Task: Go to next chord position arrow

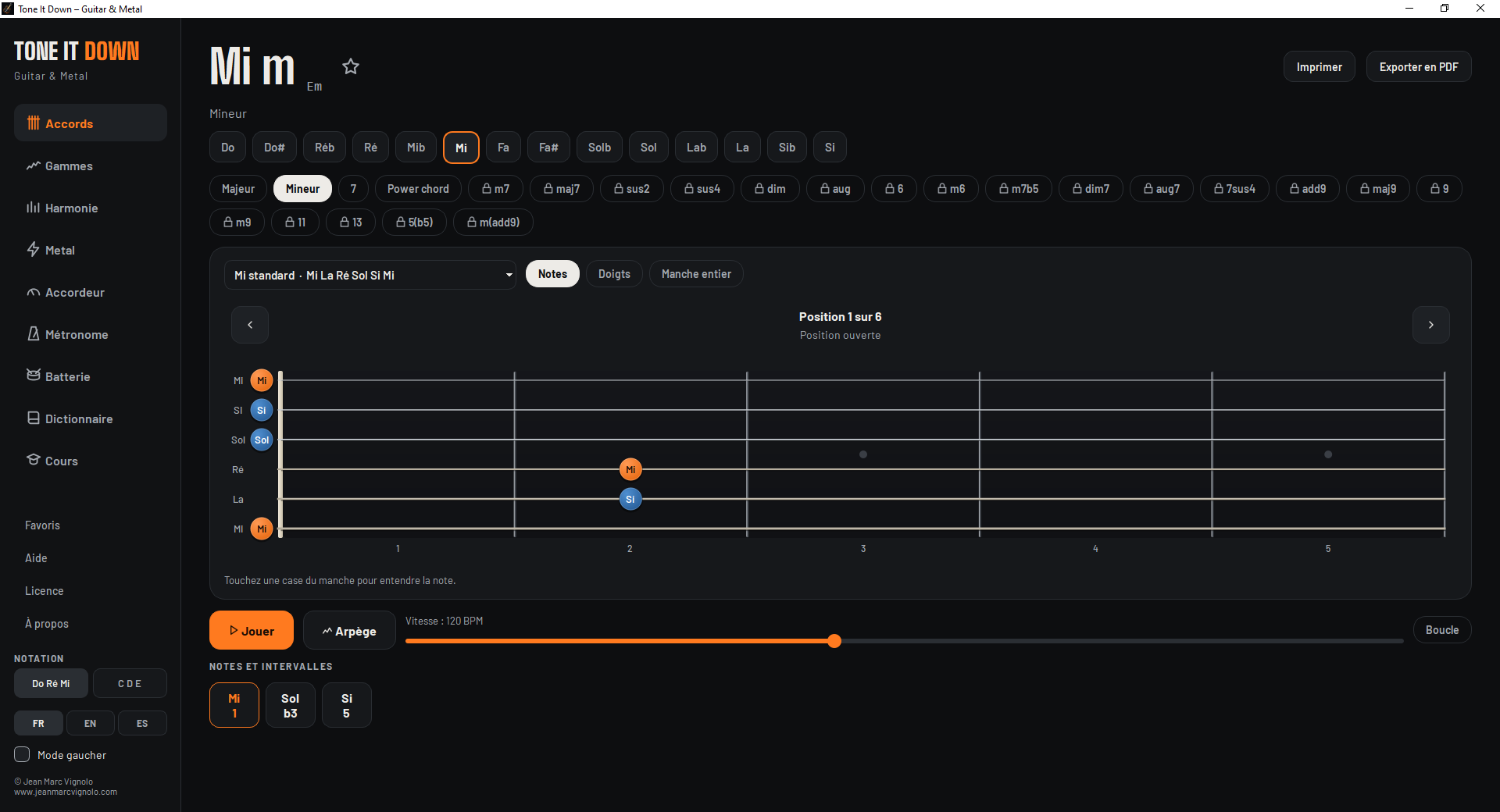Action: click(1430, 325)
